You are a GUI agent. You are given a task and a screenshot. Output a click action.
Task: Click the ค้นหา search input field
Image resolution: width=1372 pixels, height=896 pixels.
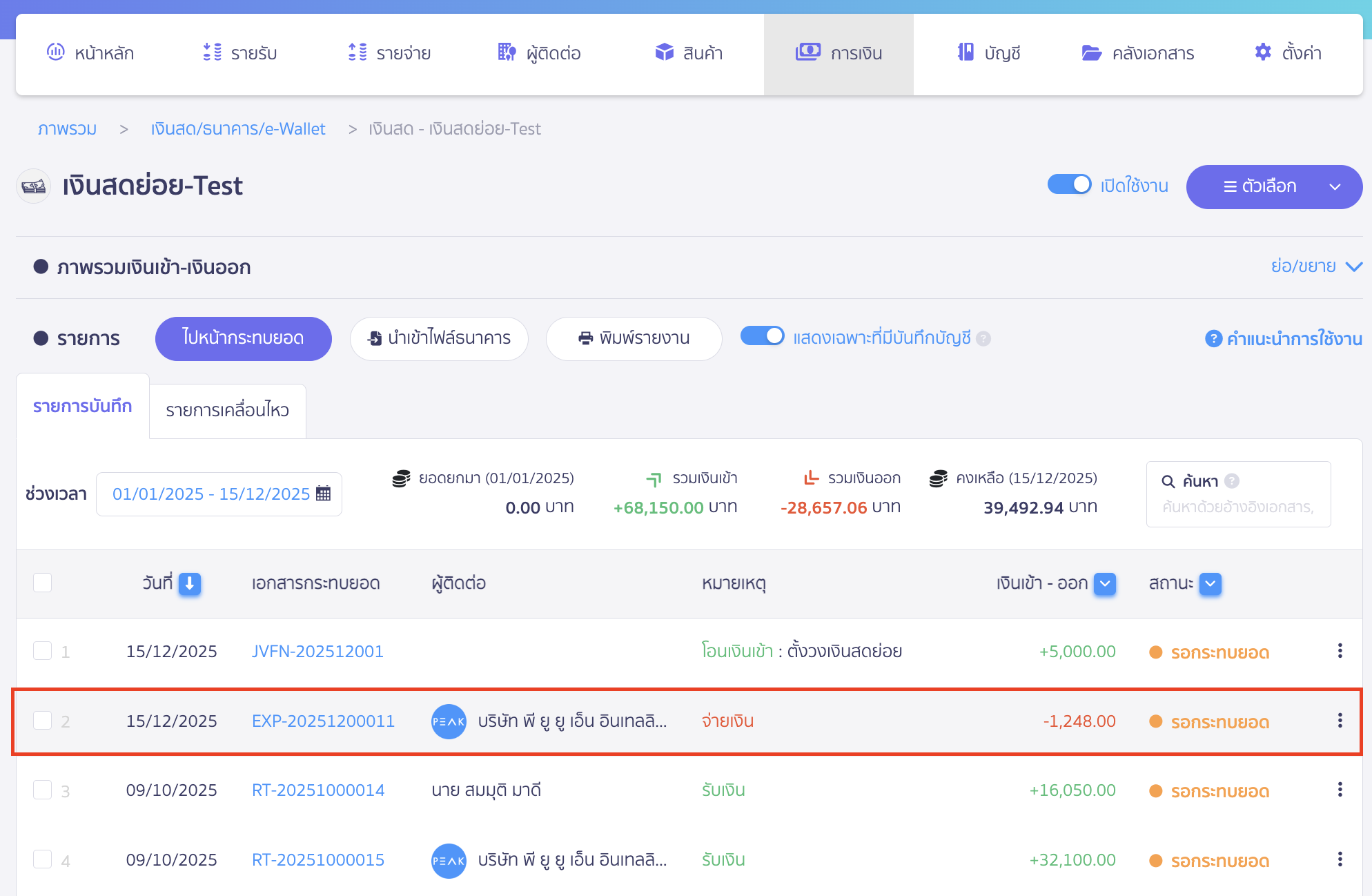pyautogui.click(x=1238, y=507)
